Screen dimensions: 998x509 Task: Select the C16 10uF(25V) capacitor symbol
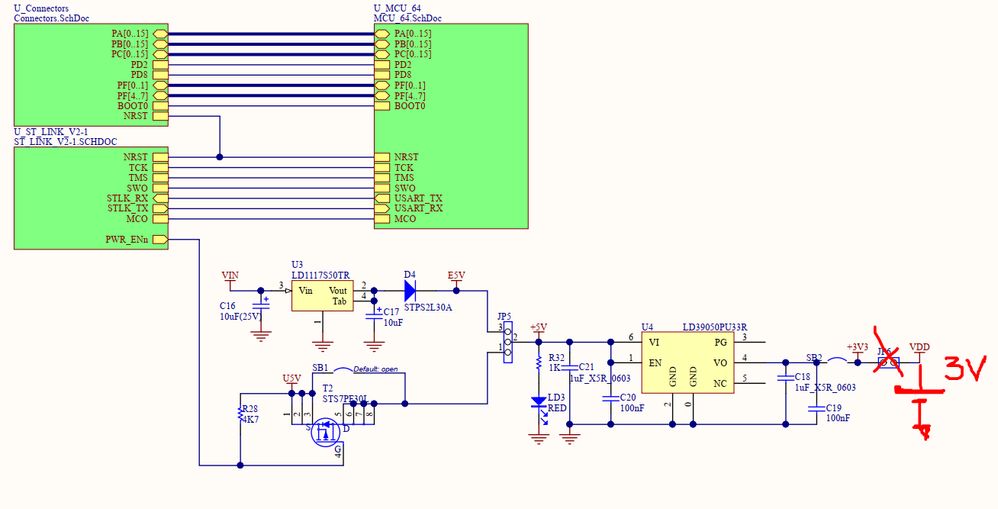point(260,304)
